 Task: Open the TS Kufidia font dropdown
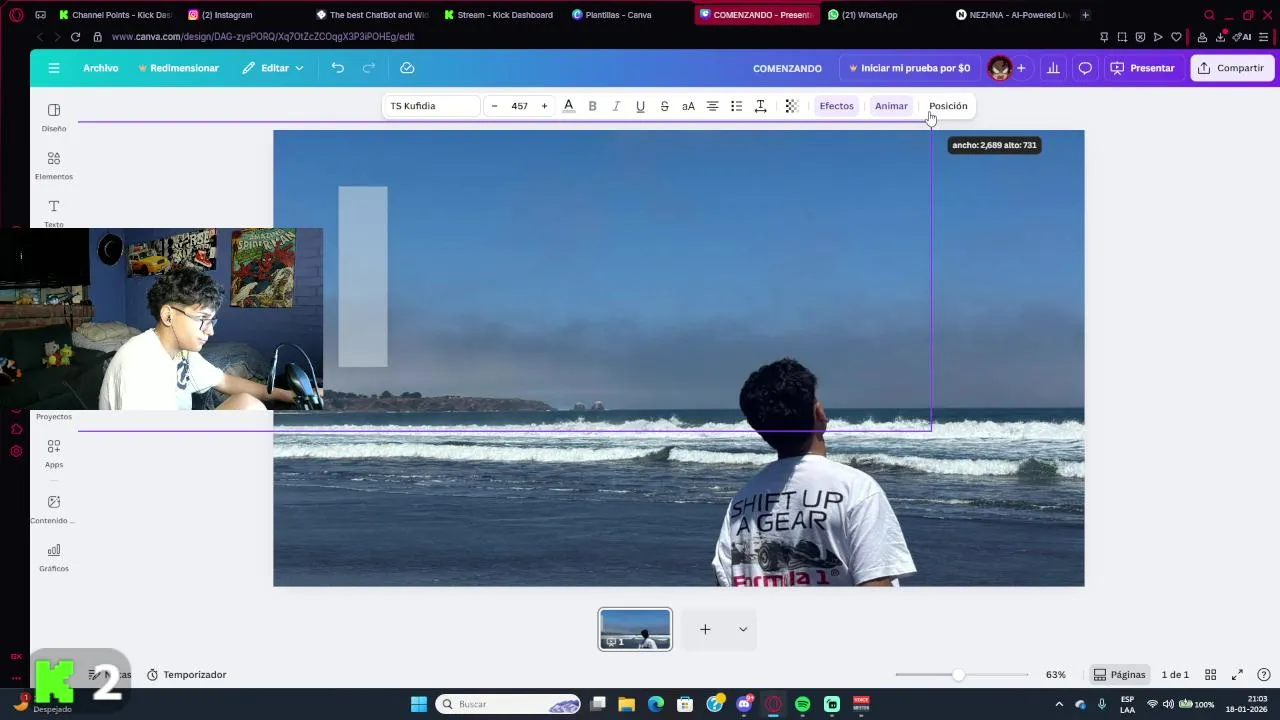(431, 106)
